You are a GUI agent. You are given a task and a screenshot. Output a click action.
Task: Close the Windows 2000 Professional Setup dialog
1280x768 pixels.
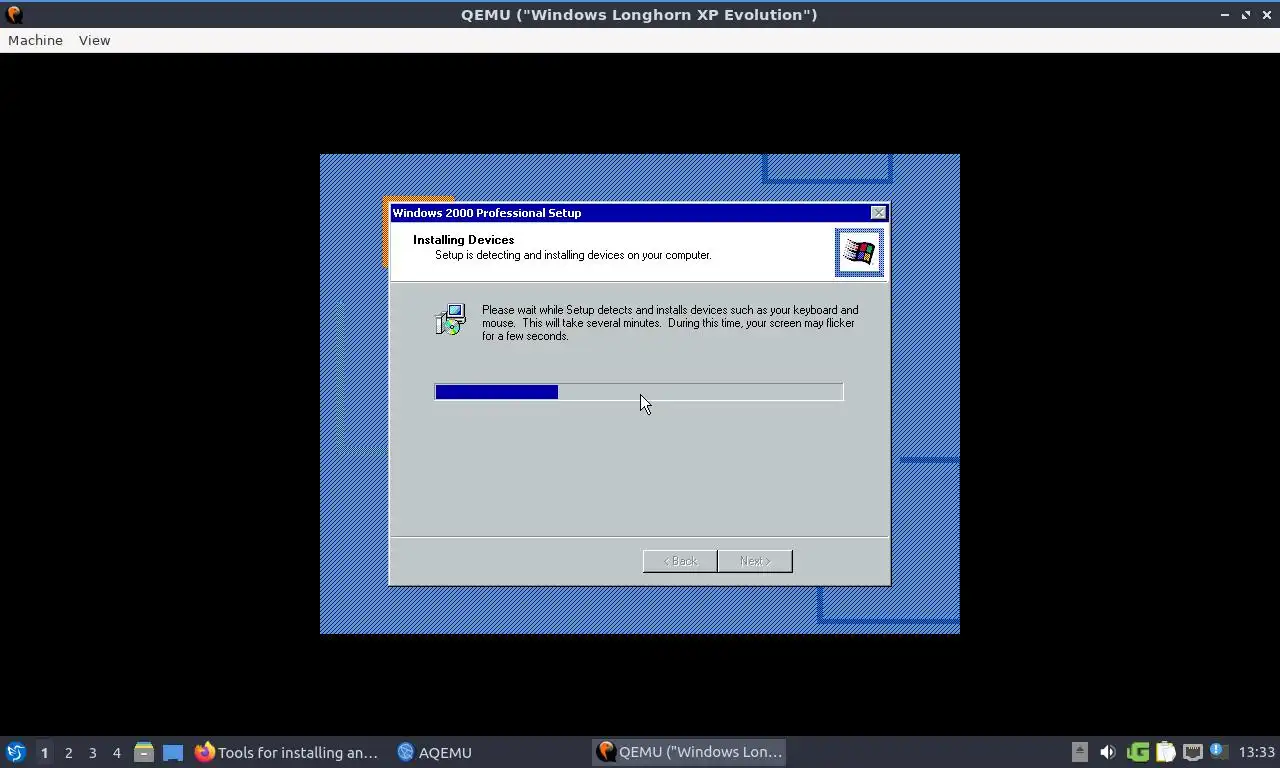878,213
